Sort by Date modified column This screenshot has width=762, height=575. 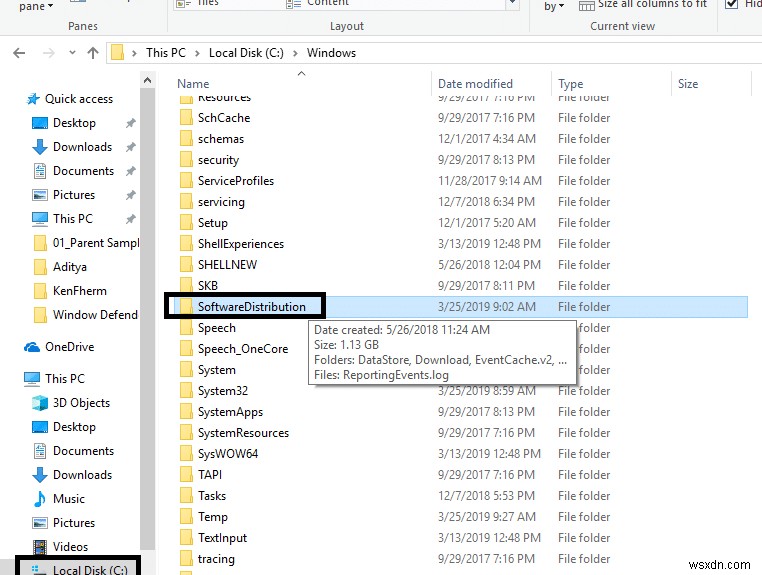[x=475, y=84]
